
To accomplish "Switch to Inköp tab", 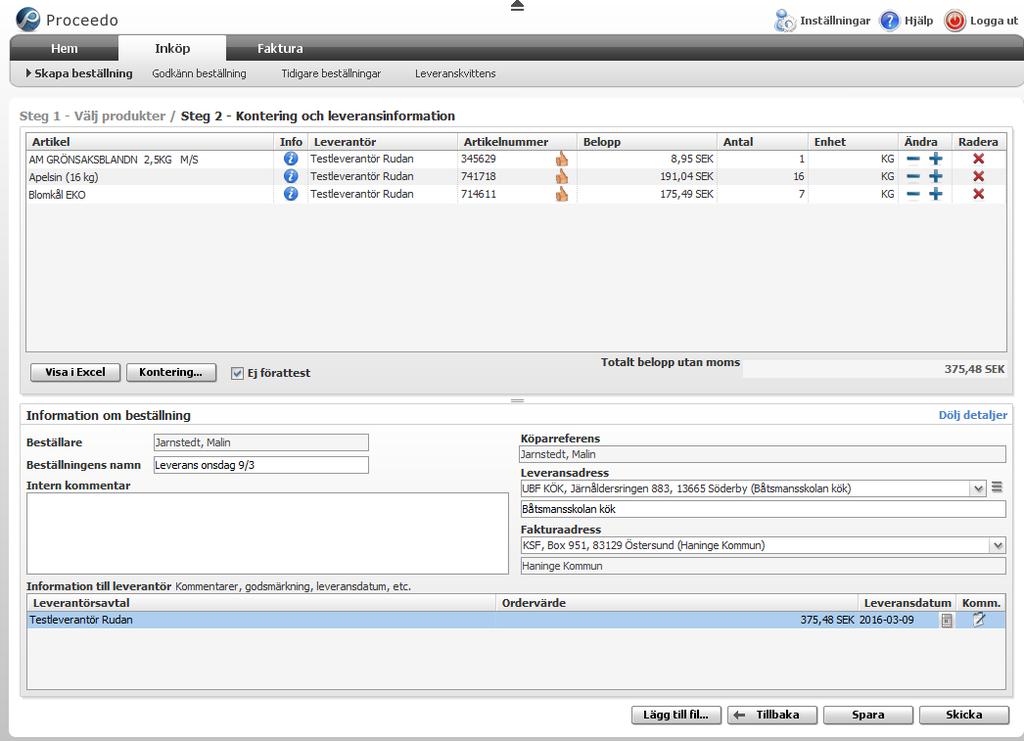I will 172,48.
